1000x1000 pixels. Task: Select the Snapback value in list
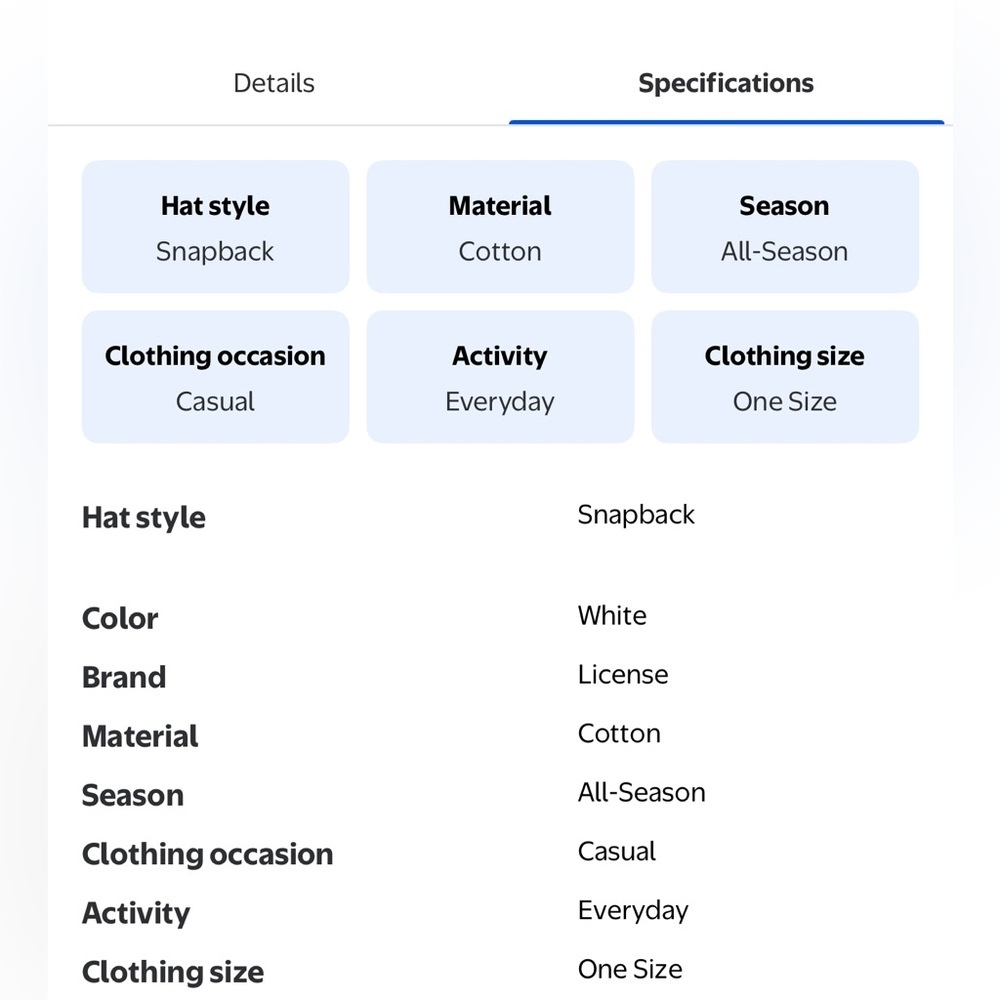pyautogui.click(x=636, y=515)
